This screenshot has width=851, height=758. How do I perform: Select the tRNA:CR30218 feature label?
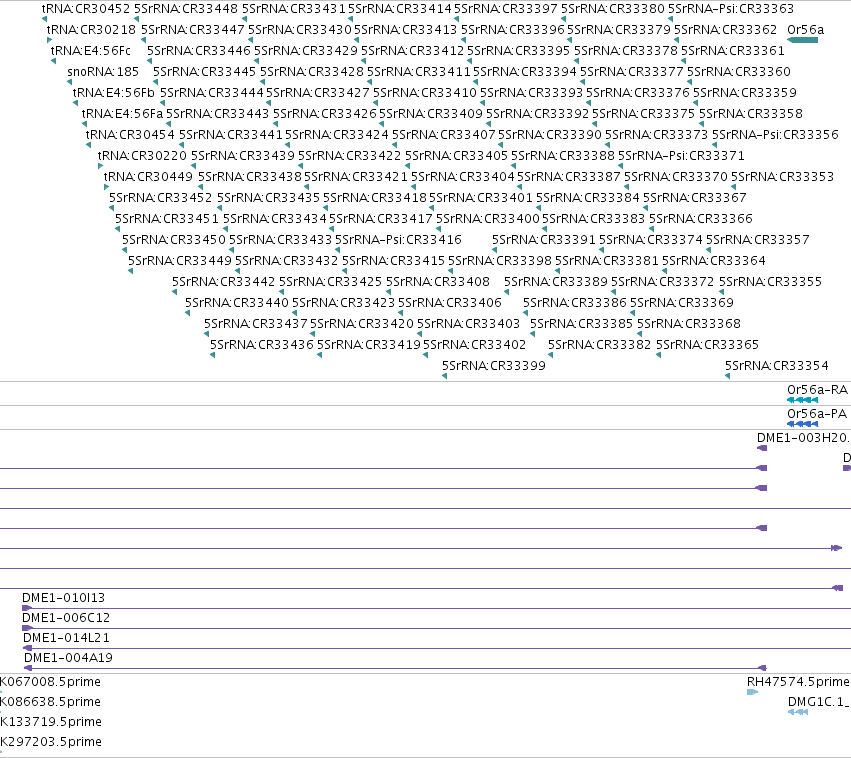tap(91, 29)
